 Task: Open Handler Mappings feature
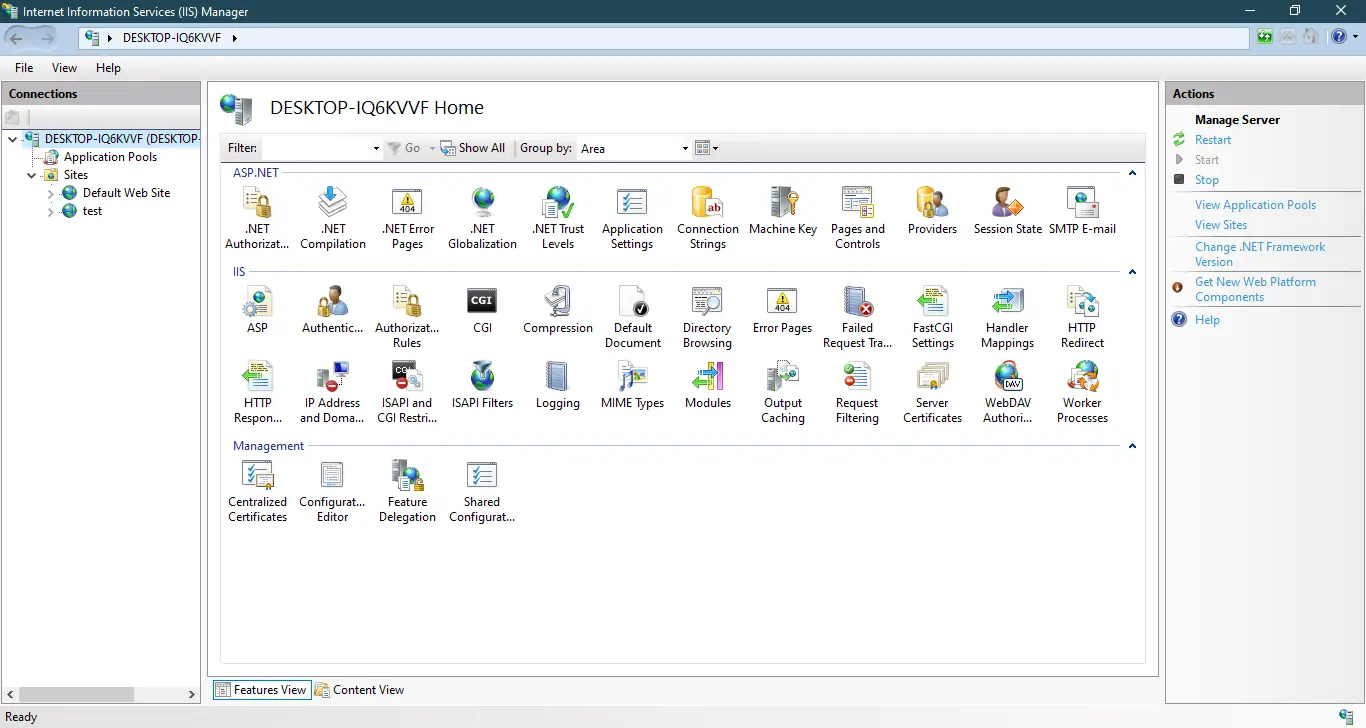1007,317
